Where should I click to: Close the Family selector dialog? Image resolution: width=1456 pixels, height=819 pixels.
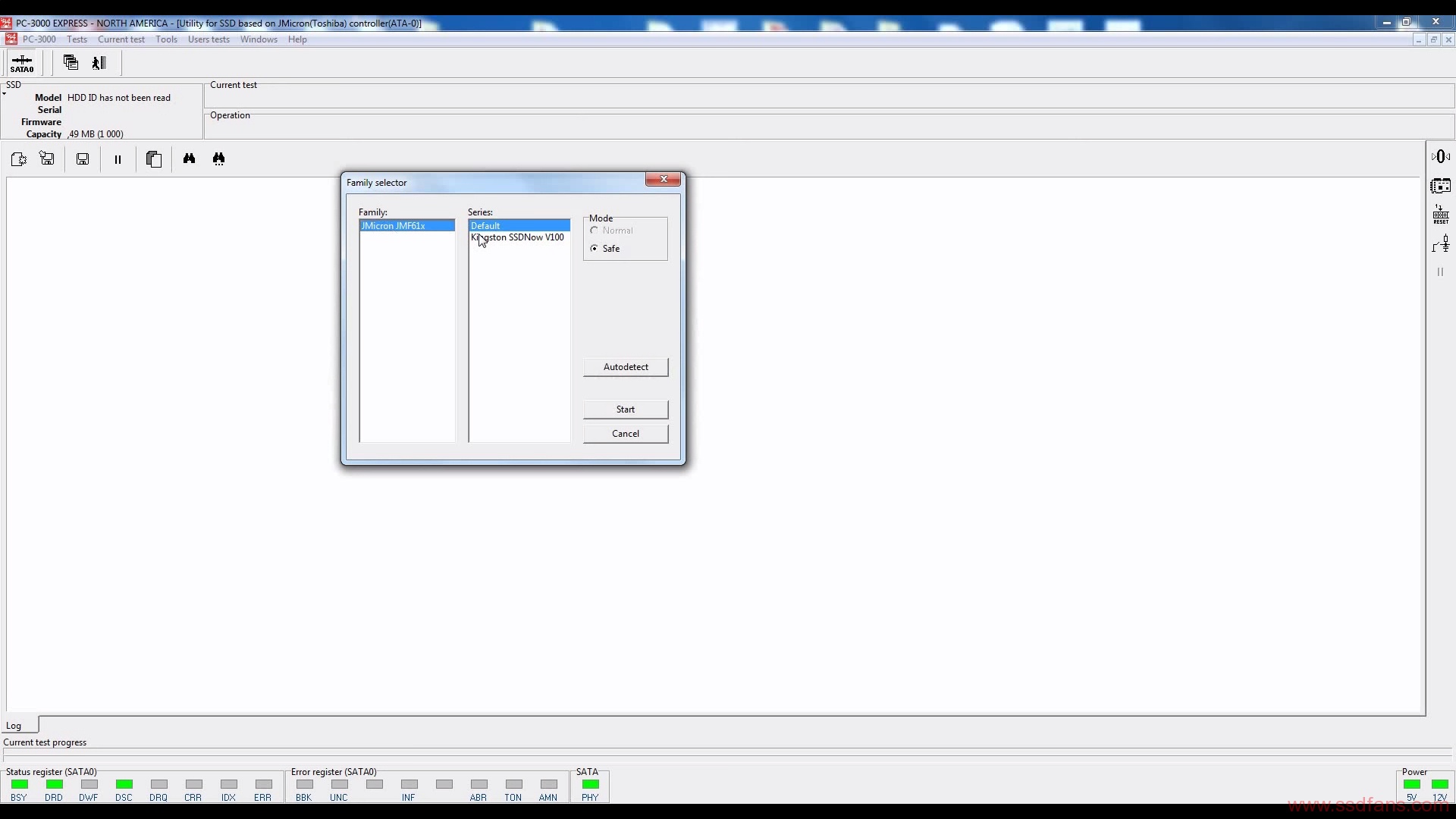[x=664, y=179]
